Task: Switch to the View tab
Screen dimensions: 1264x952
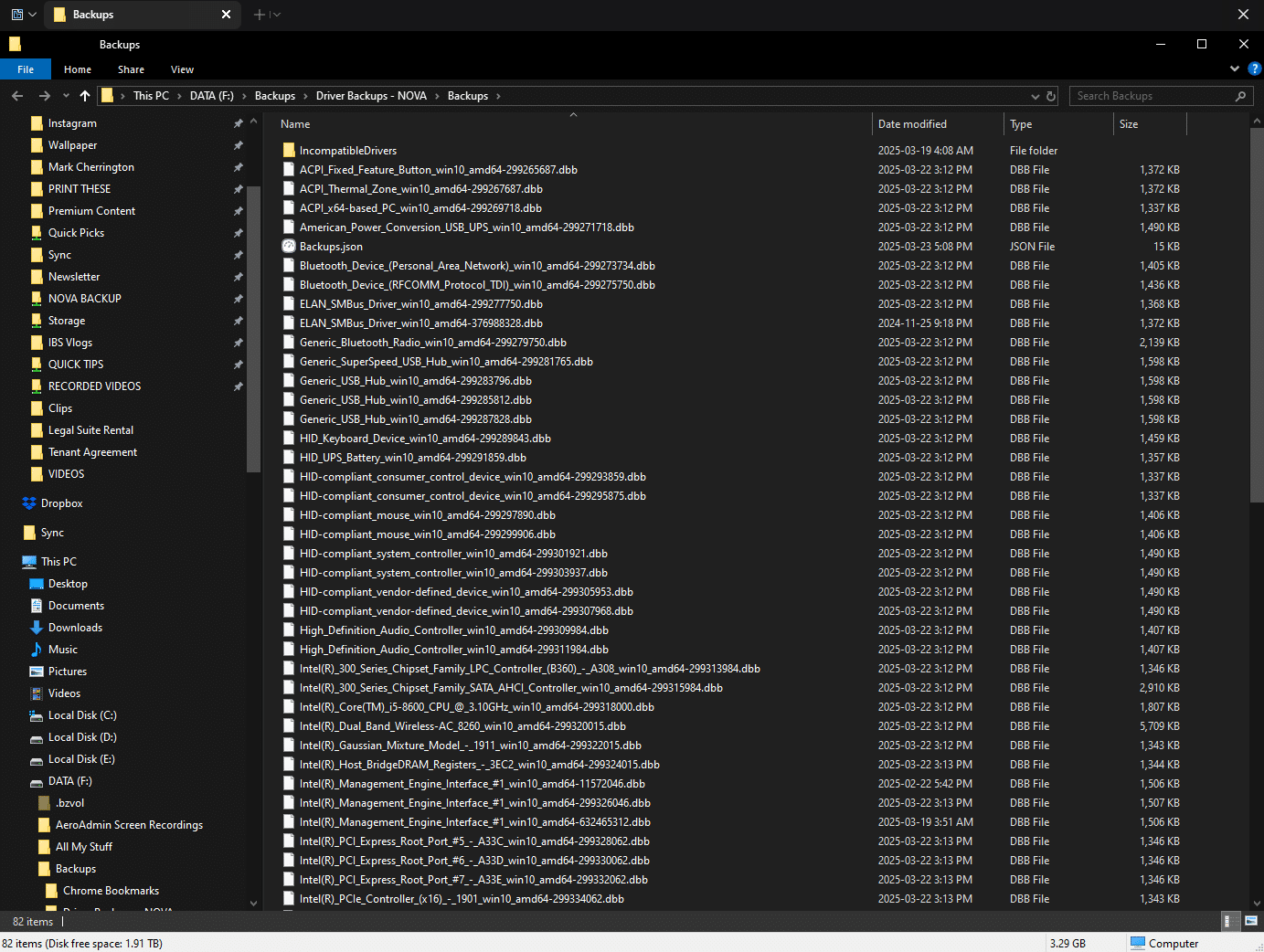Action: point(181,69)
